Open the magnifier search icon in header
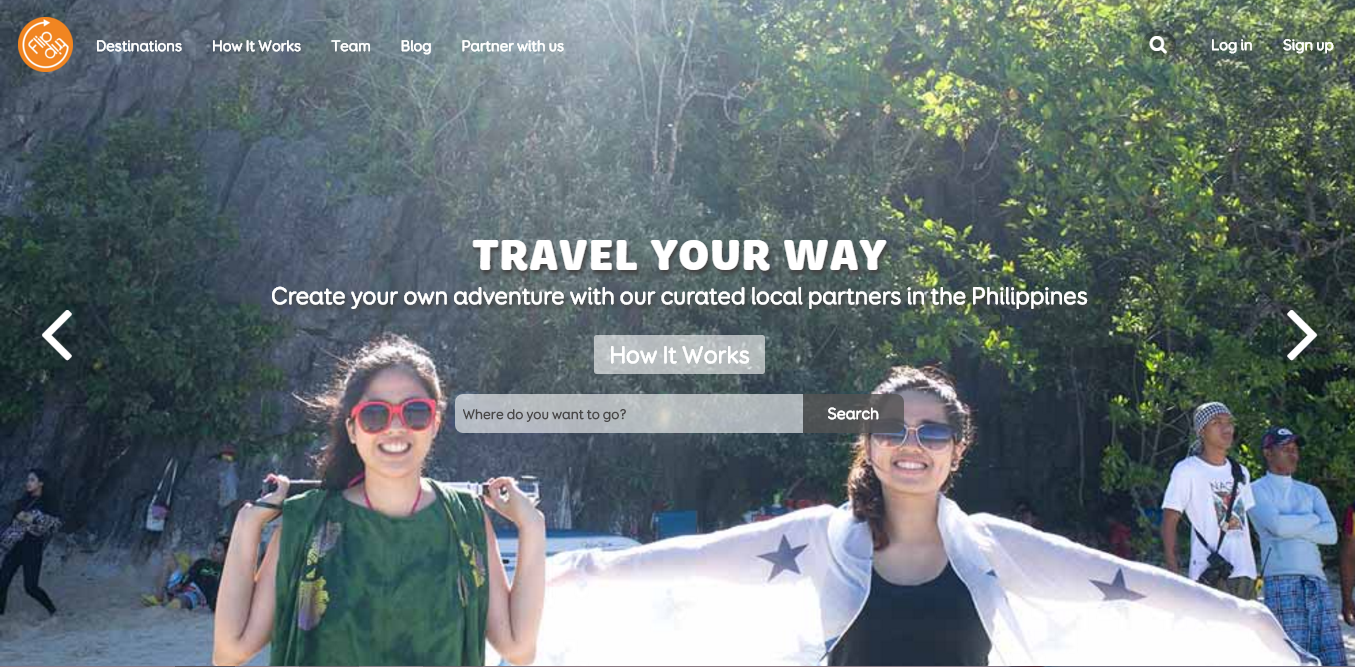 pos(1158,45)
